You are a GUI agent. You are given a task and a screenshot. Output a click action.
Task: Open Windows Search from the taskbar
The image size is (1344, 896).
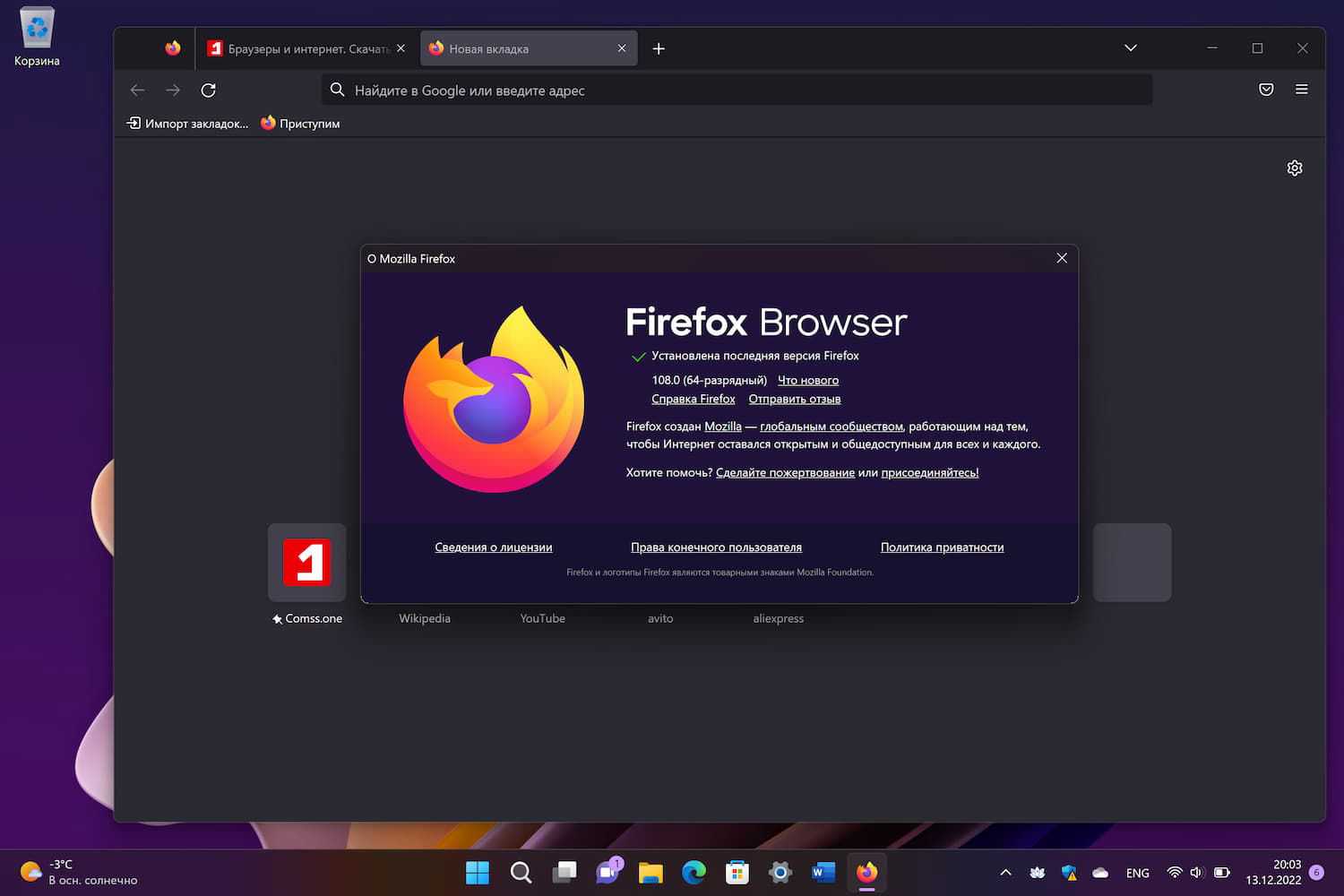click(521, 872)
